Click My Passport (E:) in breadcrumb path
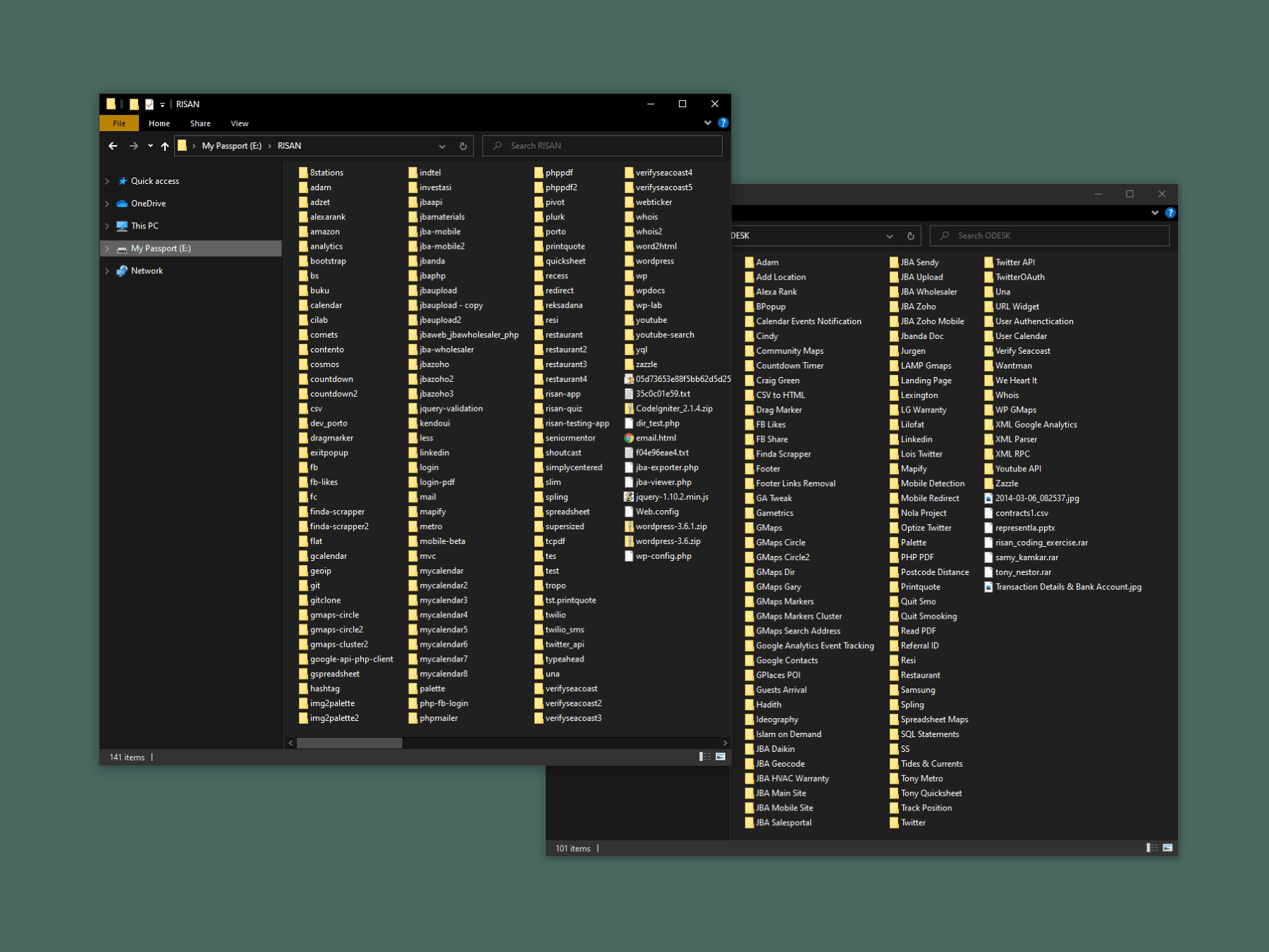The height and width of the screenshot is (952, 1269). point(231,146)
